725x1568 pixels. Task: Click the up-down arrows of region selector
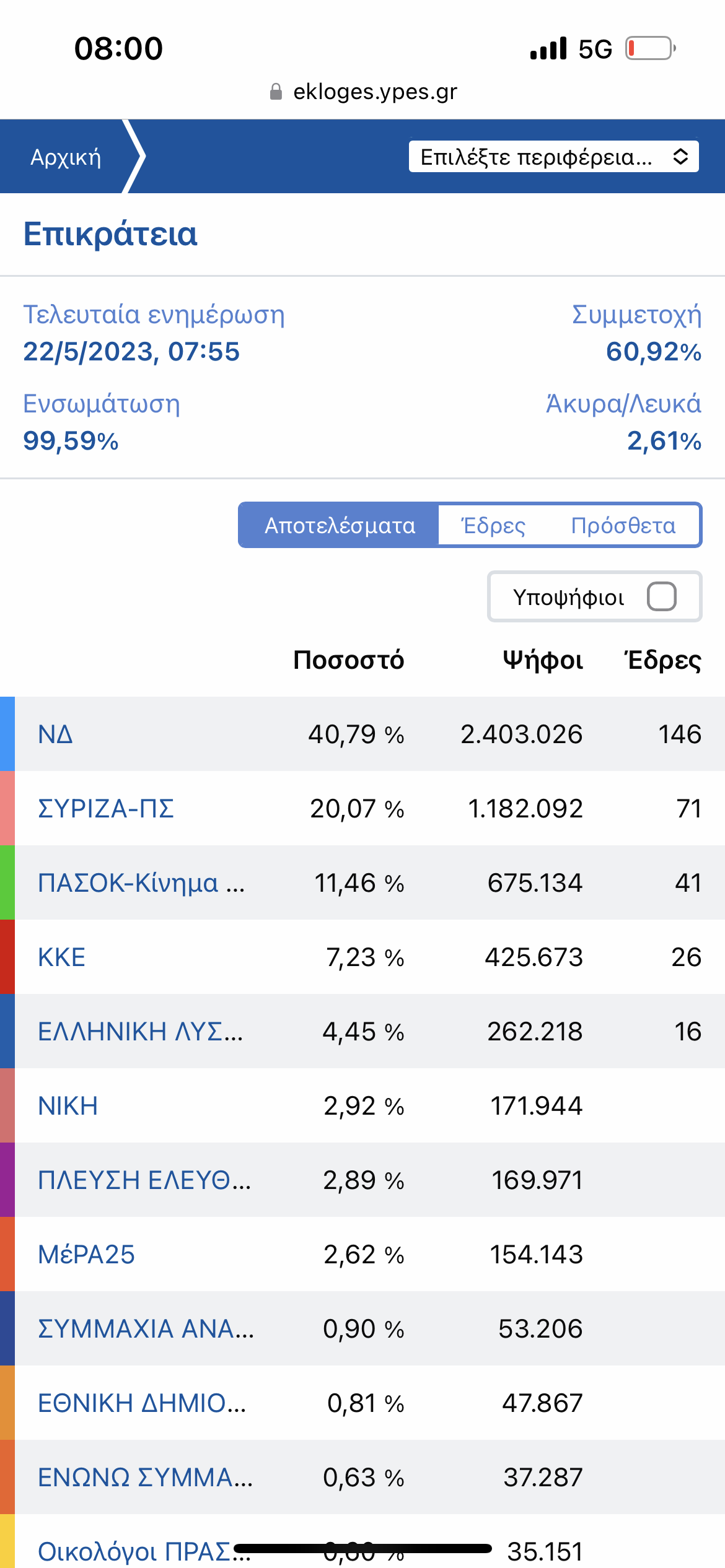[680, 157]
